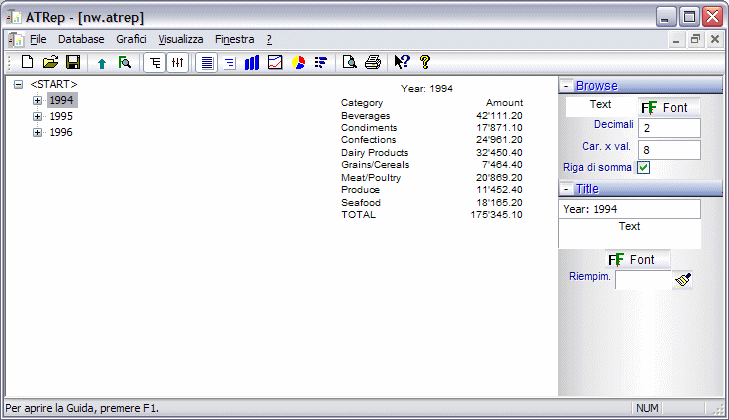Click the 'Category' column header

pyautogui.click(x=362, y=103)
